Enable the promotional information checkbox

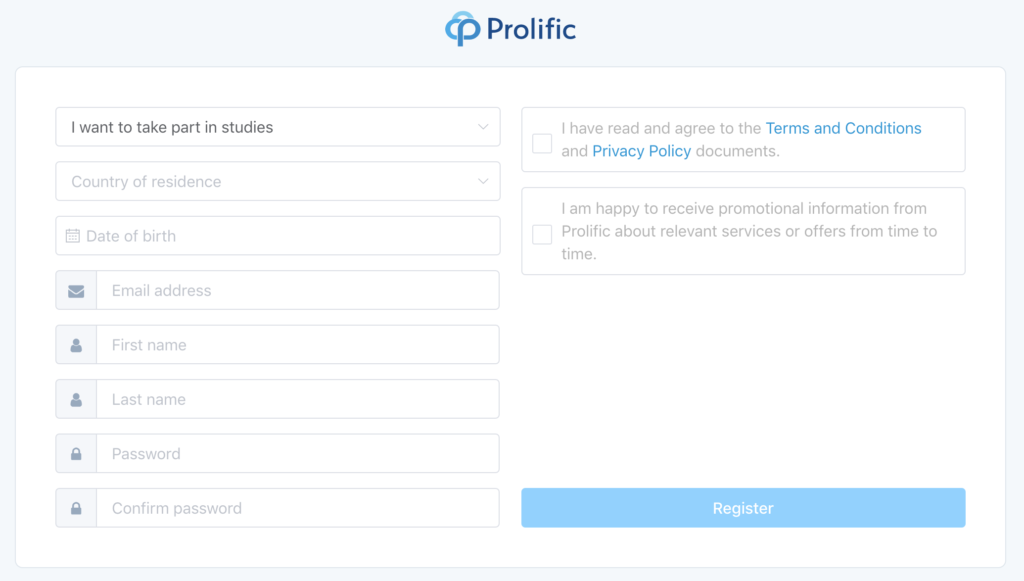[542, 234]
